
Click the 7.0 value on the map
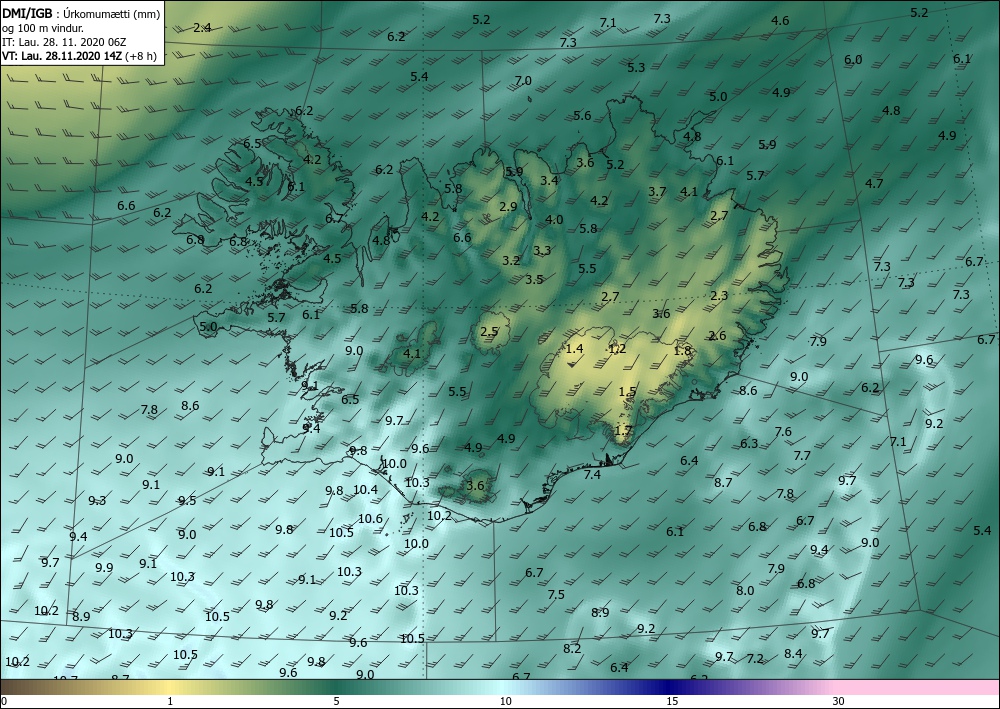click(523, 81)
